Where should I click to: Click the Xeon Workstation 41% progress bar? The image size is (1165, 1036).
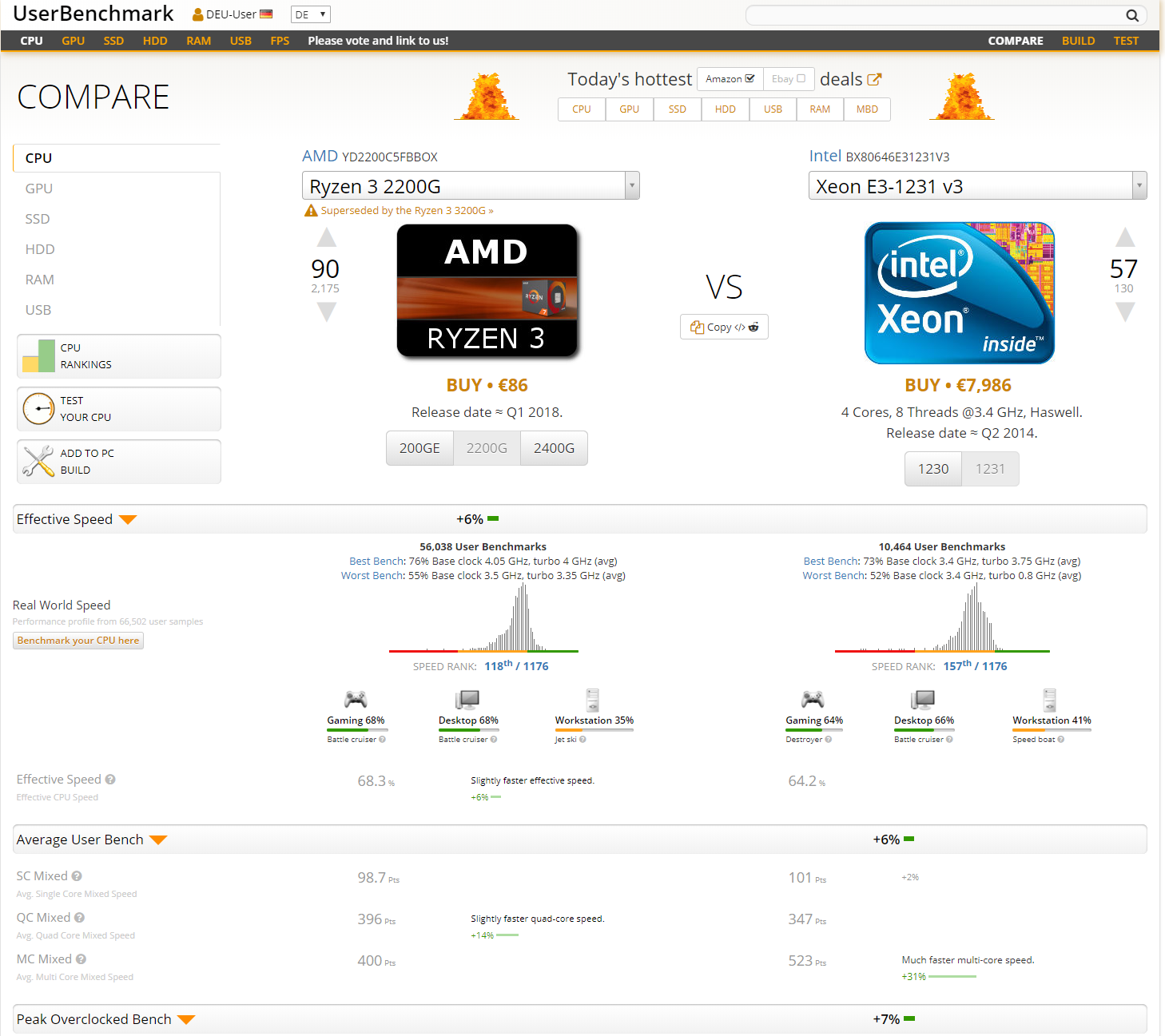point(1052,730)
